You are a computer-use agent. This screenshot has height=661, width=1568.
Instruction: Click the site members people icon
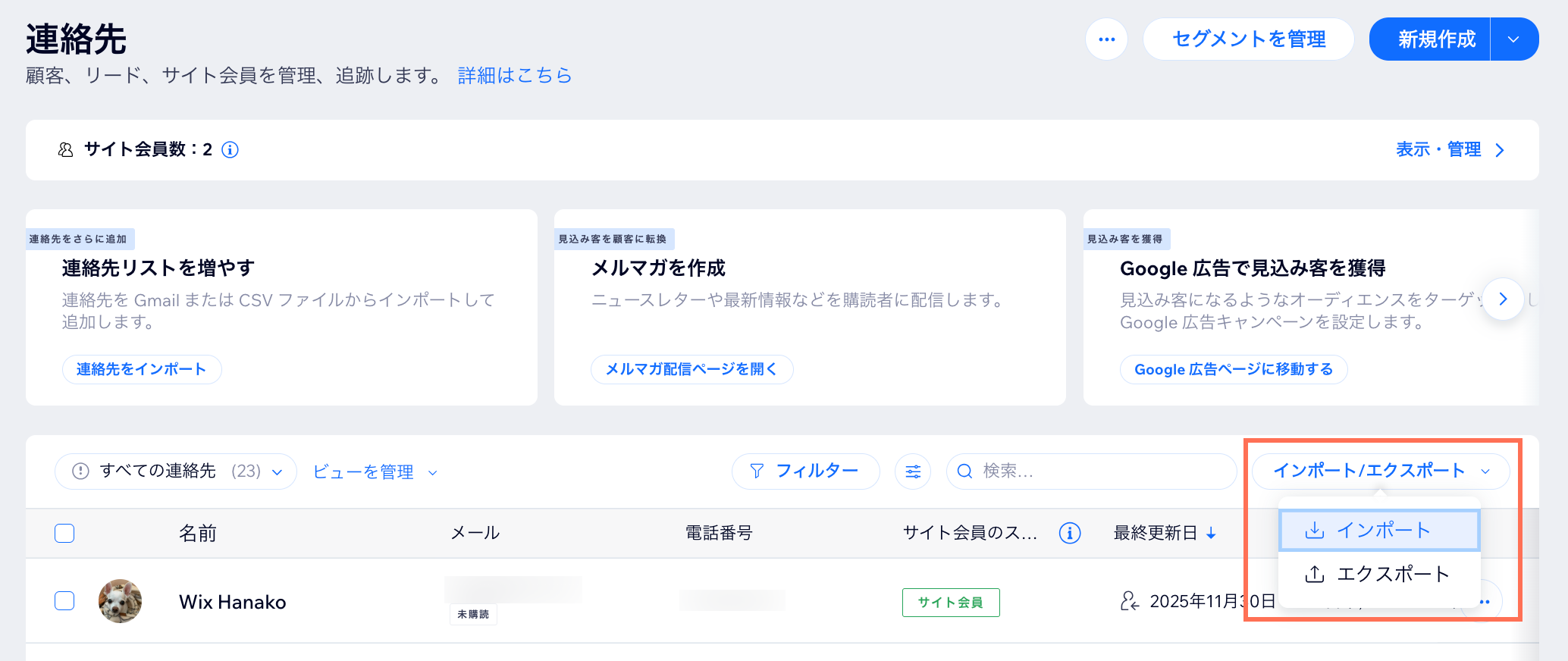(66, 150)
